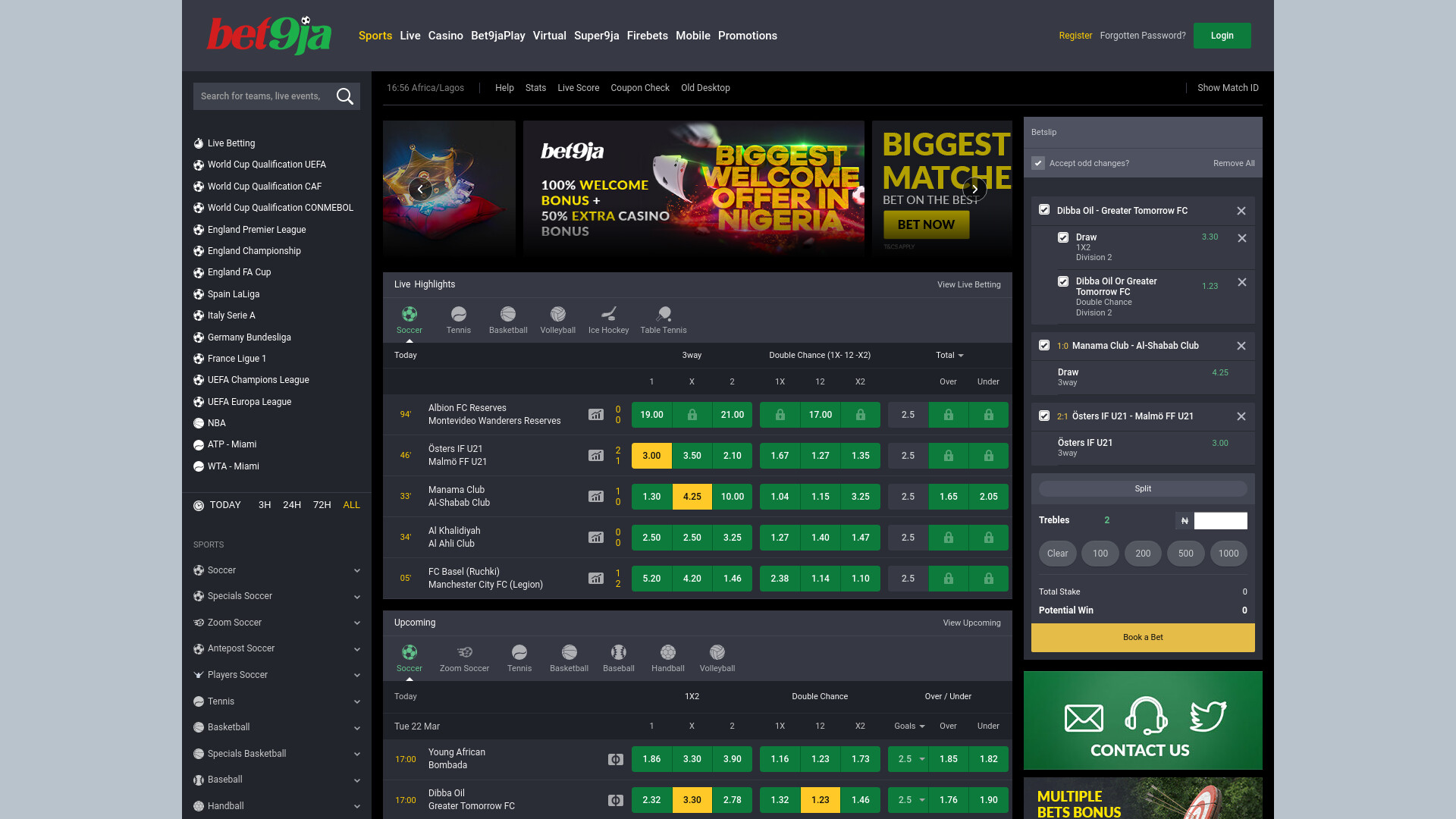The width and height of the screenshot is (1456, 819).
Task: Filter events by 24H tab
Action: [292, 505]
